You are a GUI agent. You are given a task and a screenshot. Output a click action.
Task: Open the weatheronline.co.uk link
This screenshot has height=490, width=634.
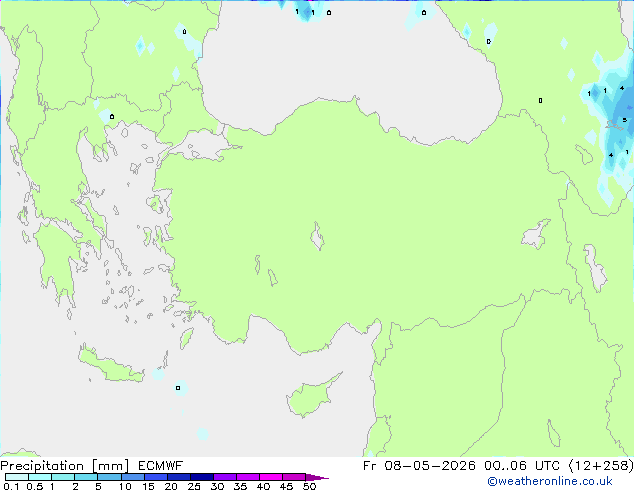[x=550, y=481]
